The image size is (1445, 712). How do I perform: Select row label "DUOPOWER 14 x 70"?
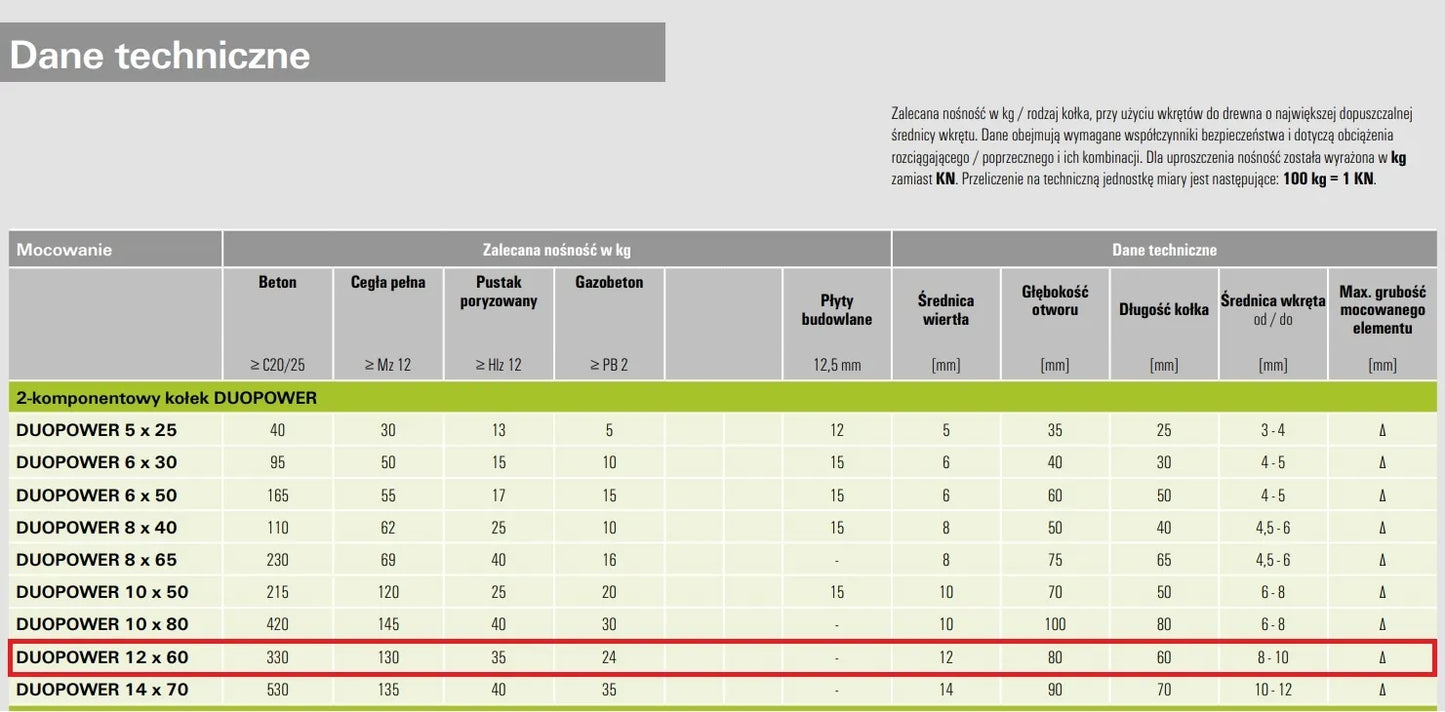coord(102,689)
